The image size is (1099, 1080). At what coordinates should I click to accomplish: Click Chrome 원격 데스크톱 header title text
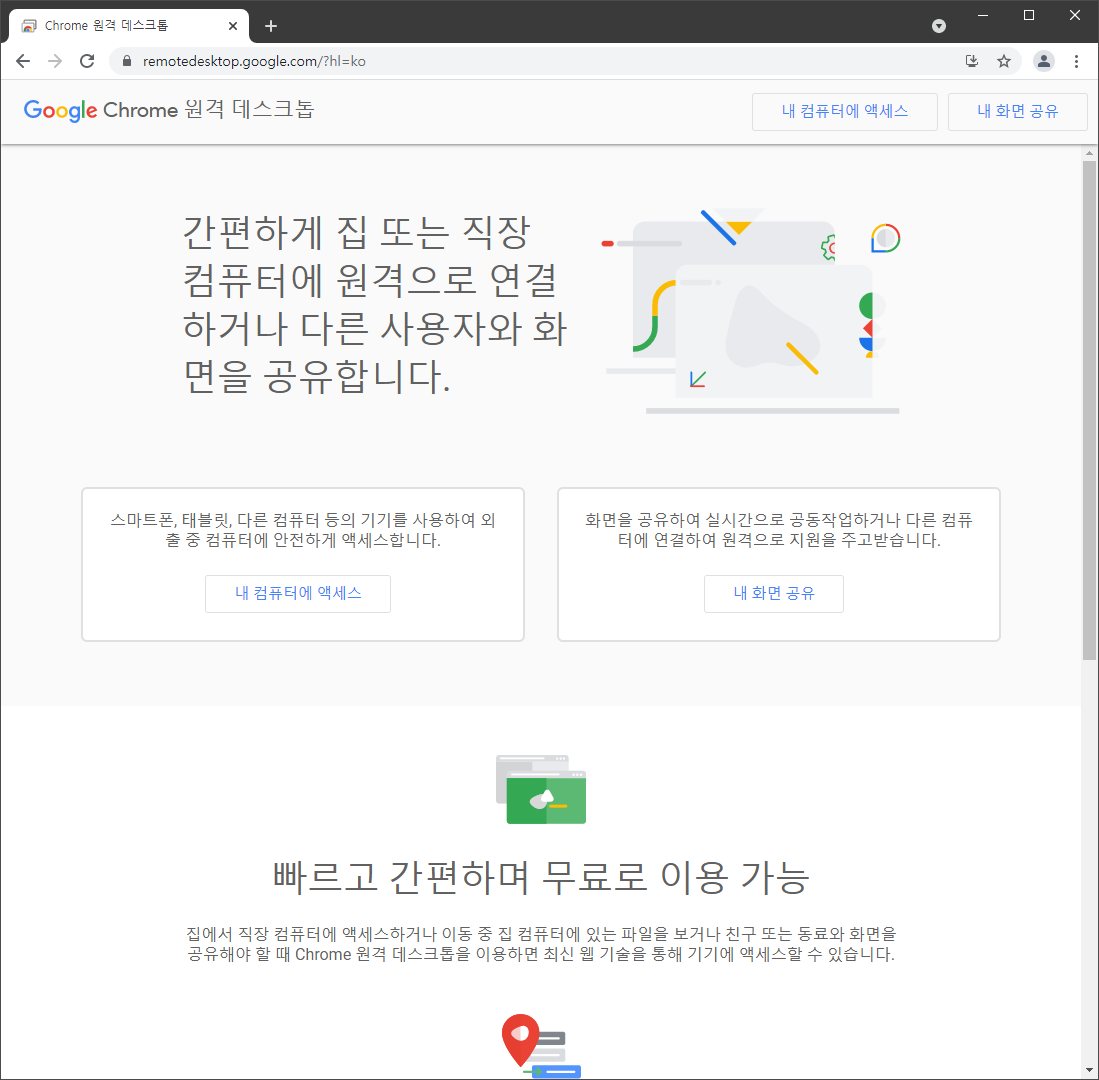(209, 110)
